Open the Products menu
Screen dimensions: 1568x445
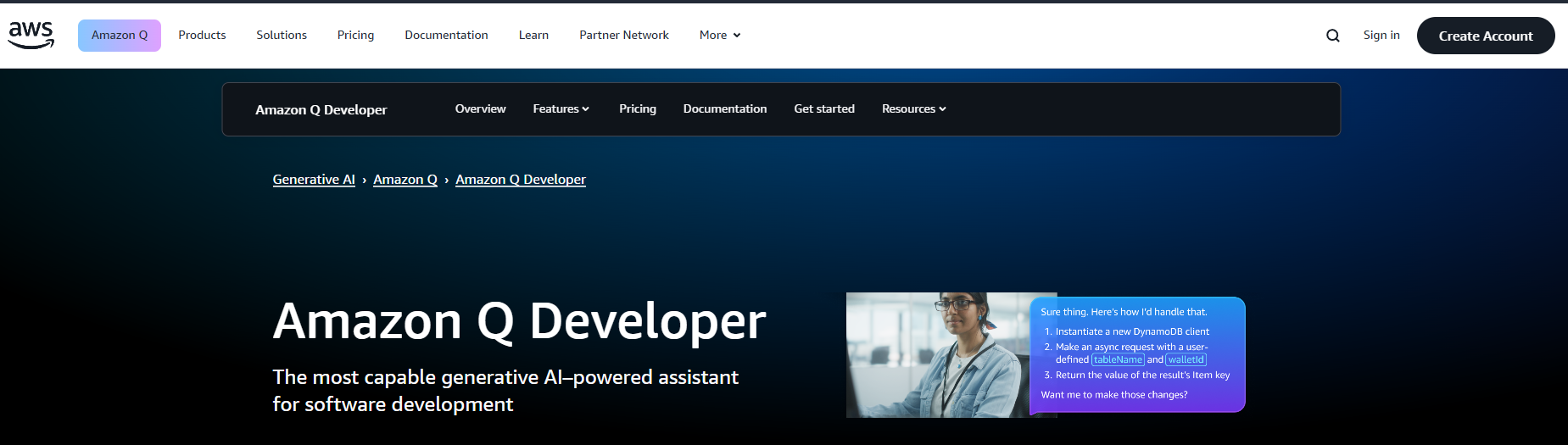pos(202,35)
